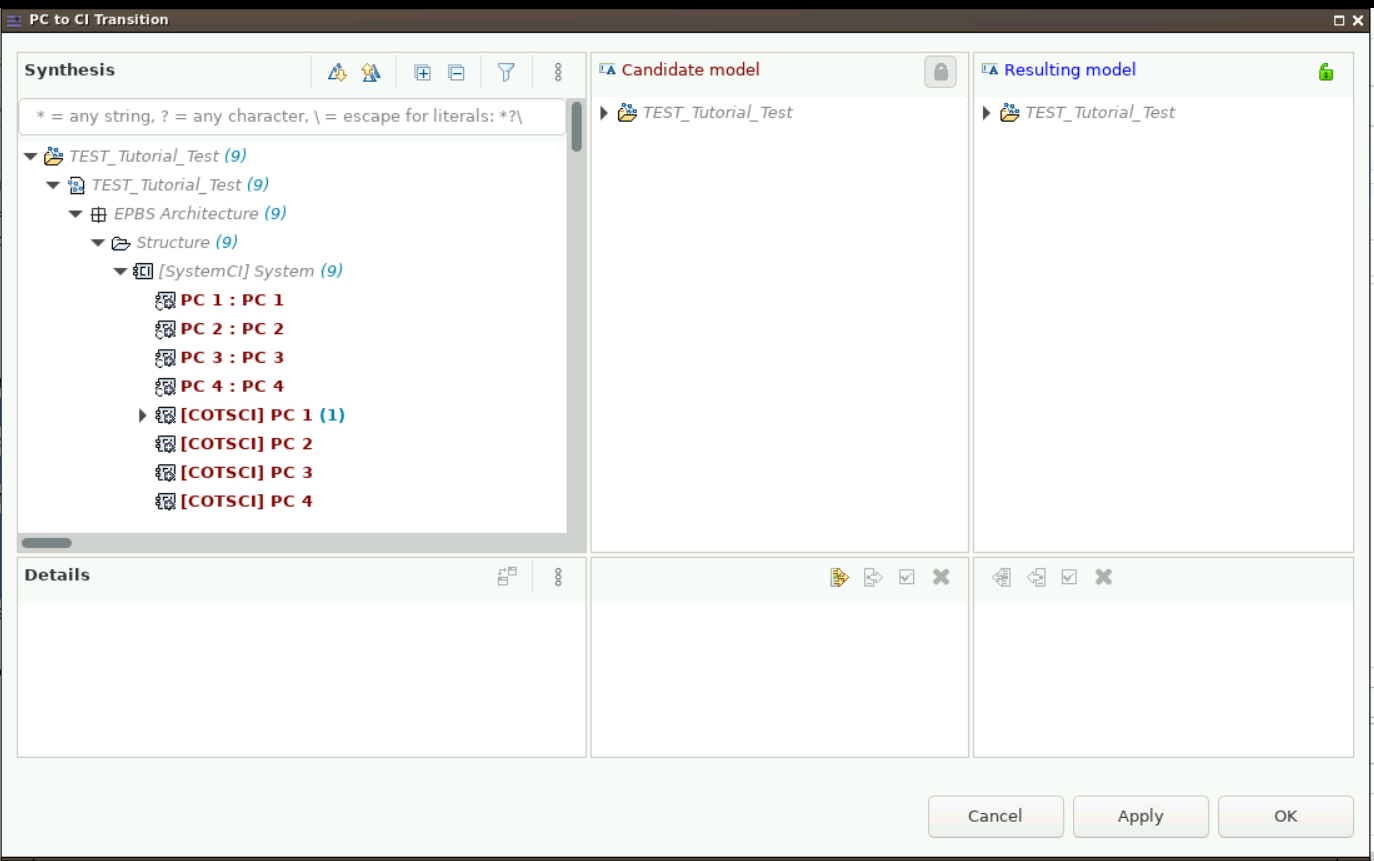The width and height of the screenshot is (1374, 861).
Task: Click the Structure folder icon
Action: [121, 243]
